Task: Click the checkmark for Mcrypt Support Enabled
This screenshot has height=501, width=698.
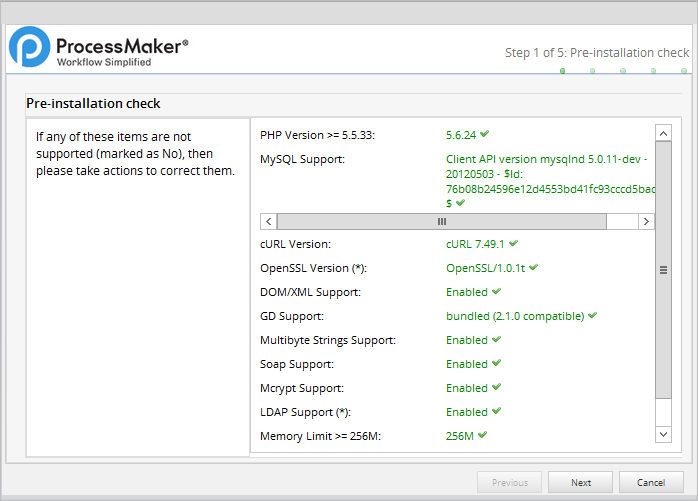Action: coord(496,388)
